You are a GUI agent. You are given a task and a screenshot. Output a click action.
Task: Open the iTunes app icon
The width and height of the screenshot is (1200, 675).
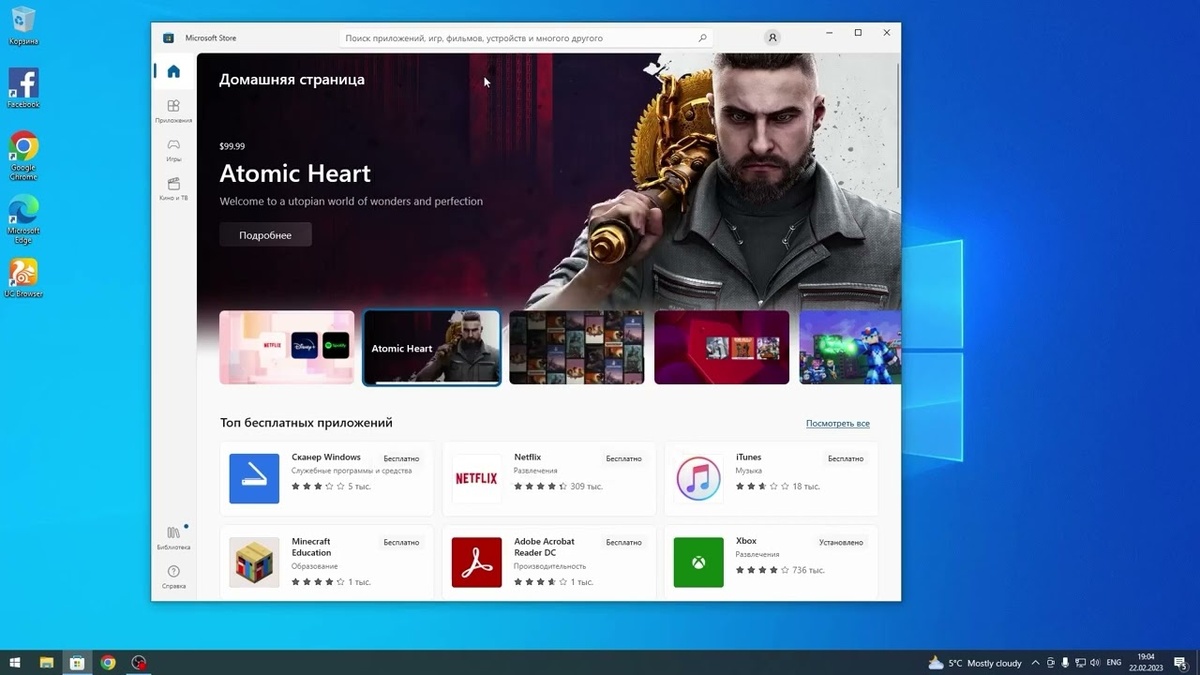point(698,478)
